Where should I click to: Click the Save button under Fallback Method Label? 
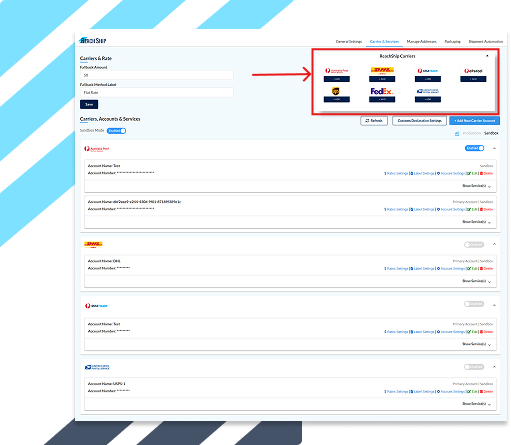(x=89, y=104)
